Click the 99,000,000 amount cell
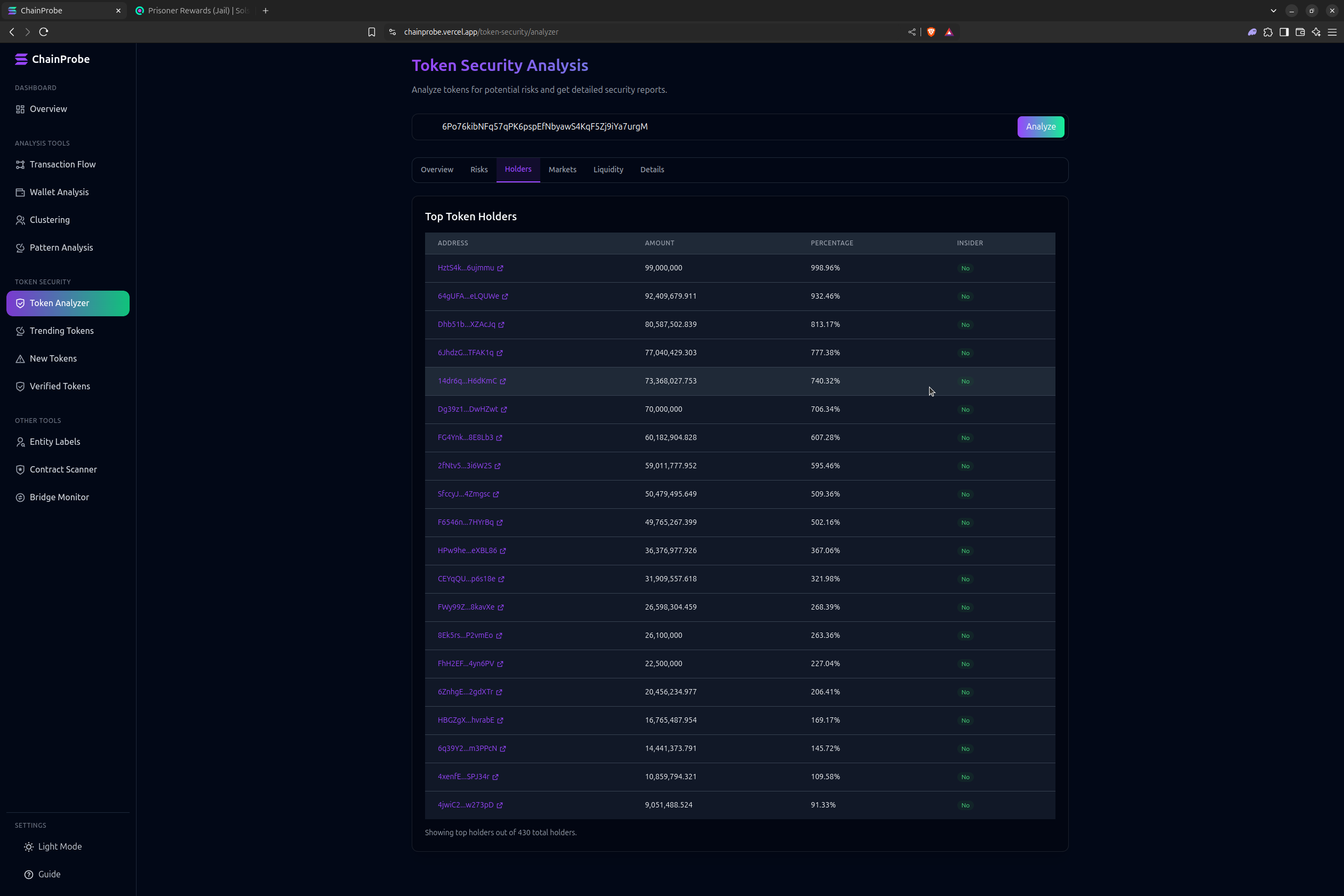 point(663,268)
